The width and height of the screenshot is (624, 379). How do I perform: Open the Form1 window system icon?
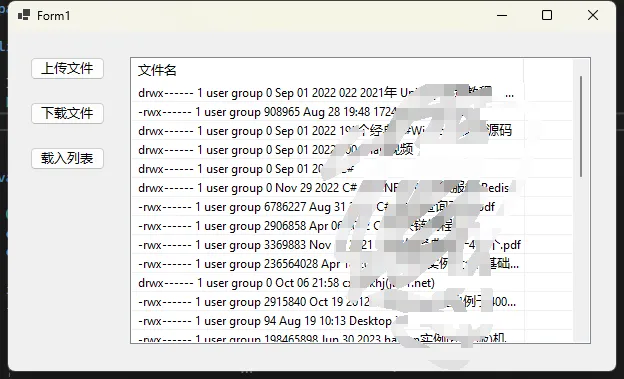pyautogui.click(x=24, y=16)
